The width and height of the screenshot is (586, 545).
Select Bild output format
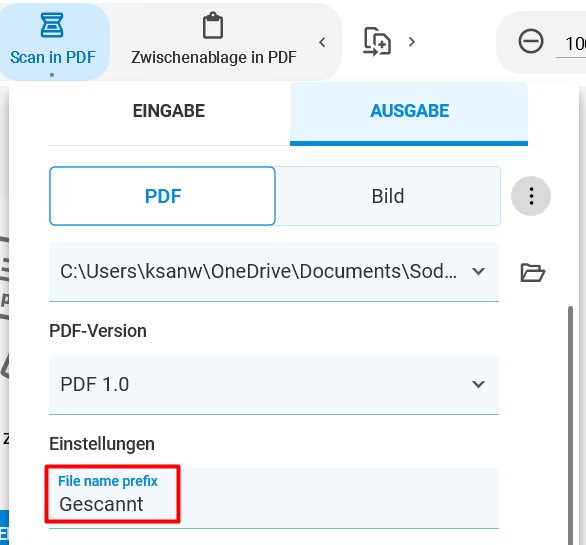(388, 196)
